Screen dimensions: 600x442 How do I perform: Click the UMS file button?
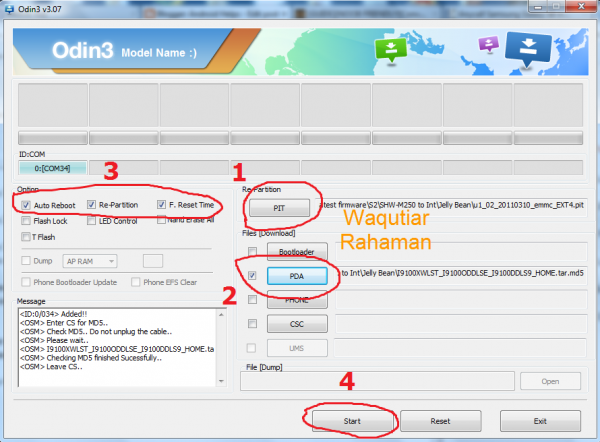[x=297, y=348]
